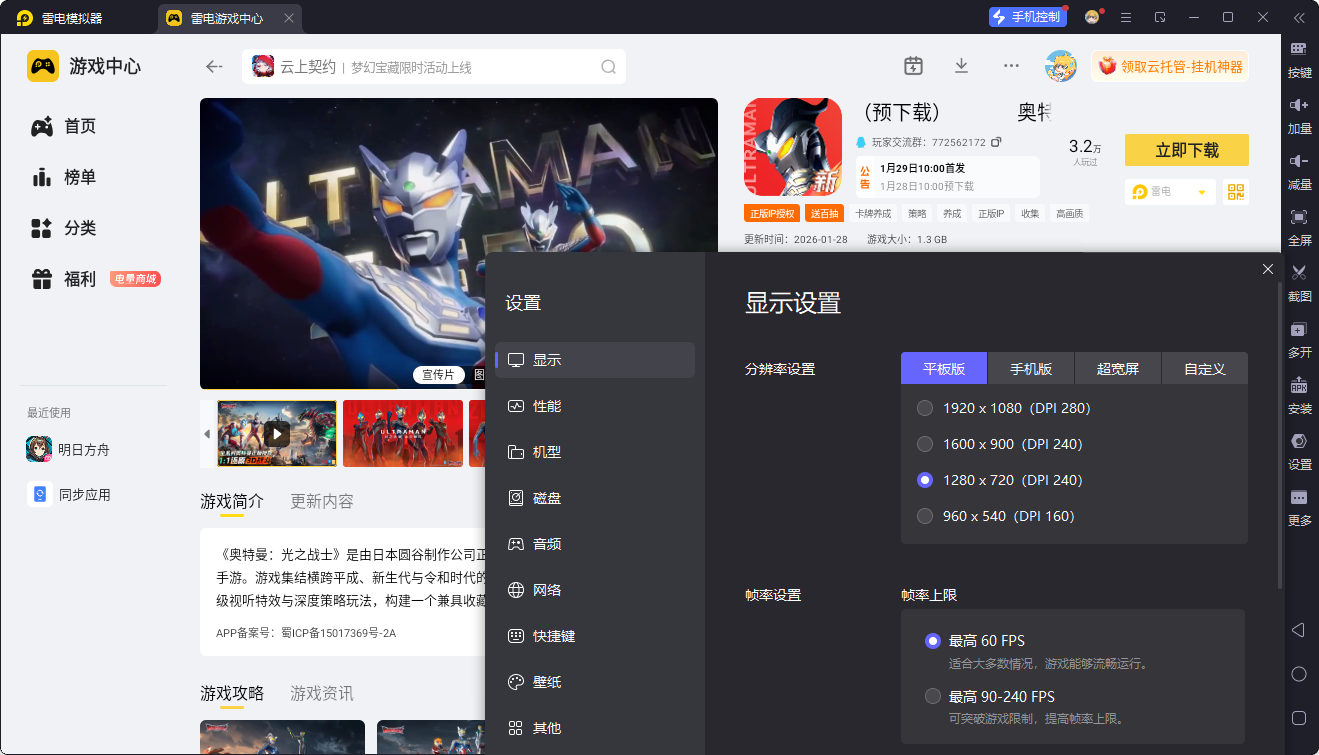Open 设置 in the right sidebar
The height and width of the screenshot is (755, 1319).
click(1299, 451)
